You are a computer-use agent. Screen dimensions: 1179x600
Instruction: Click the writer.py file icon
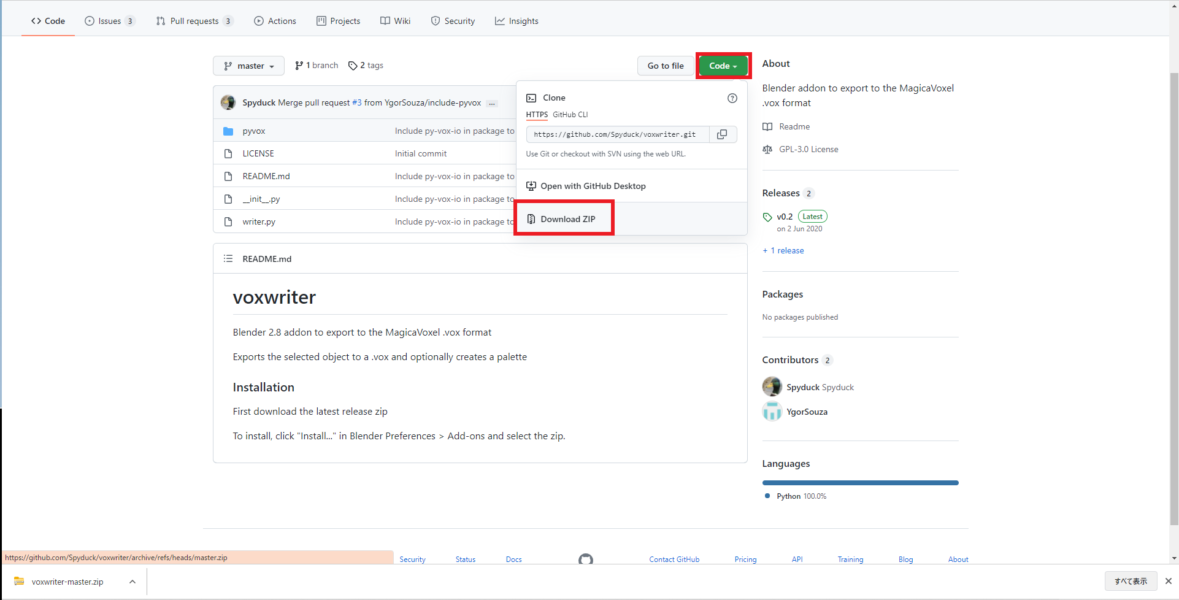tap(229, 222)
